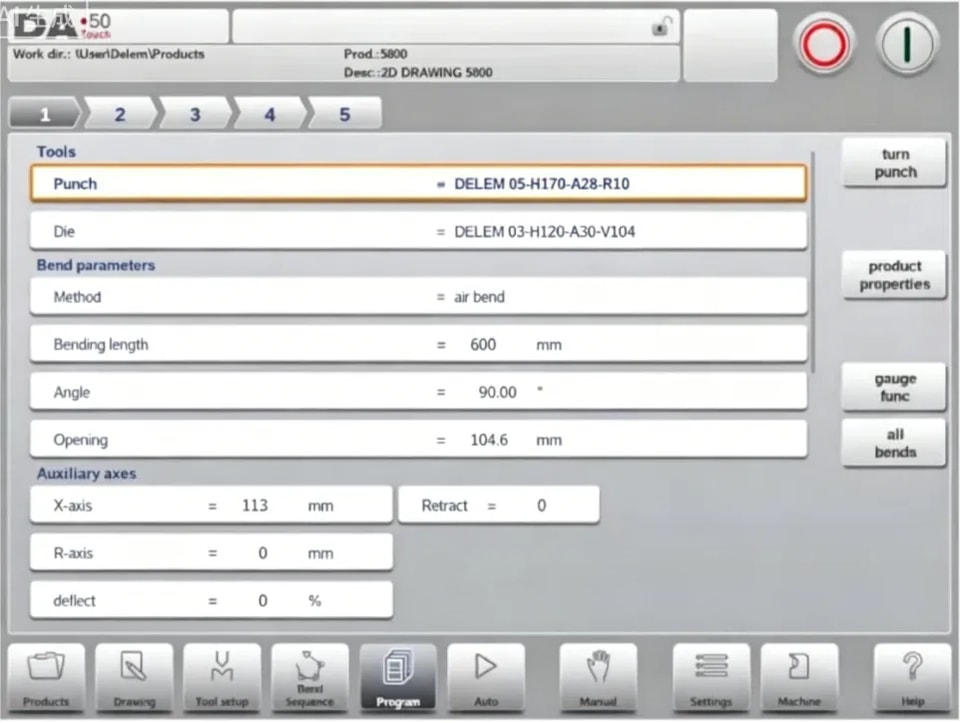Select bend step 1 tab
The image size is (960, 723).
click(44, 114)
